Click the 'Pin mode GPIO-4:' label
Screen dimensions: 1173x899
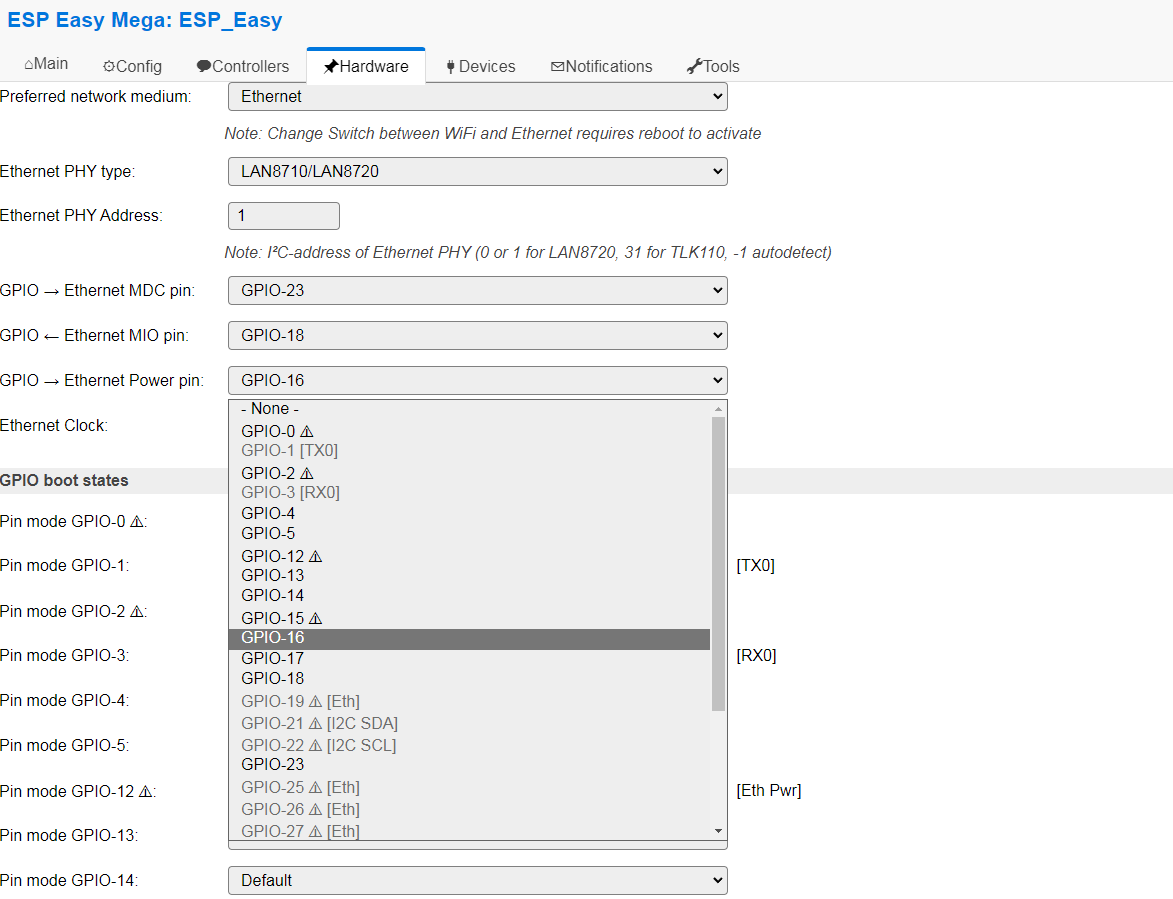tap(64, 701)
